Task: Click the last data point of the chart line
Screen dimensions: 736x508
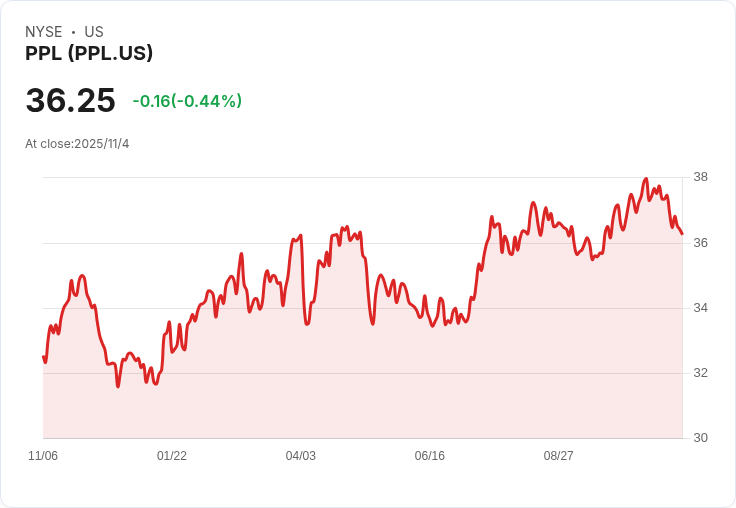Action: click(x=682, y=234)
